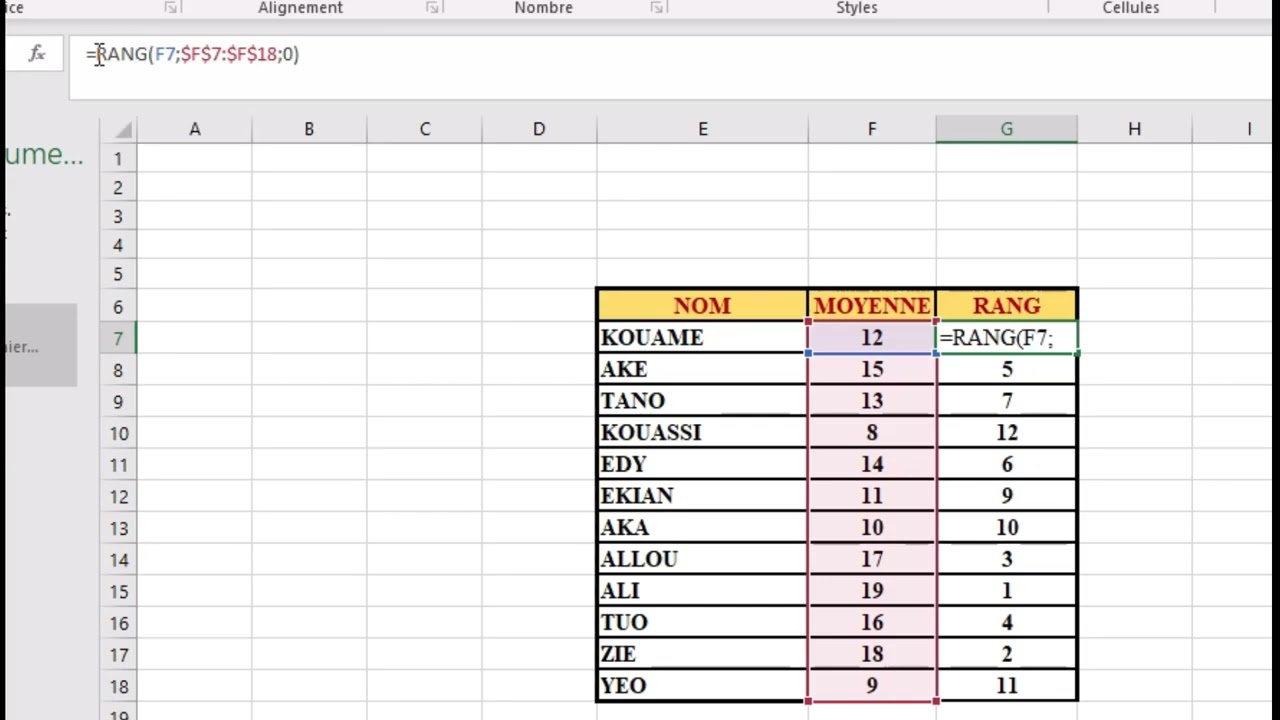
Task: Click EDY's moyenne value 14
Action: (x=872, y=465)
